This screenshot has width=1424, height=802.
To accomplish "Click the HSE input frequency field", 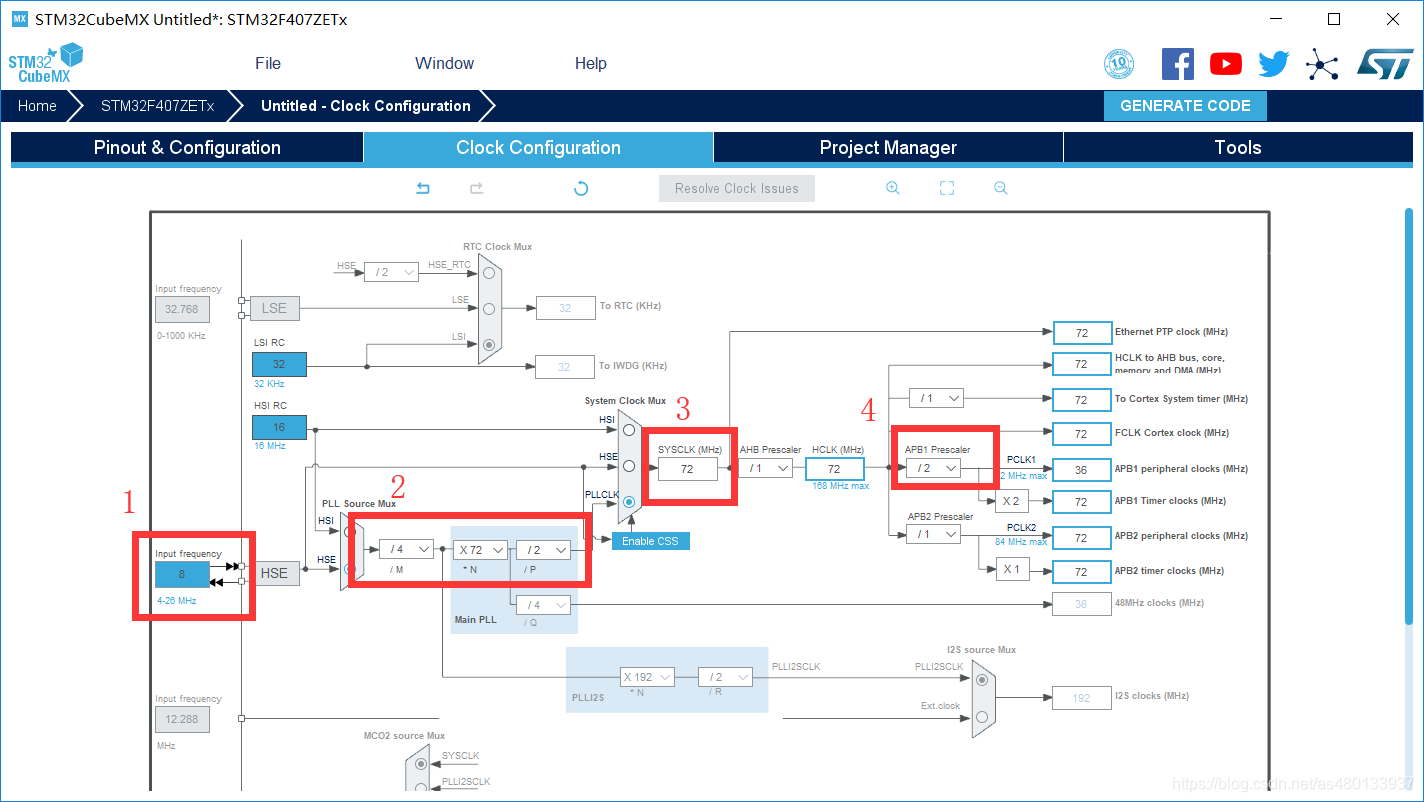I will pos(182,574).
